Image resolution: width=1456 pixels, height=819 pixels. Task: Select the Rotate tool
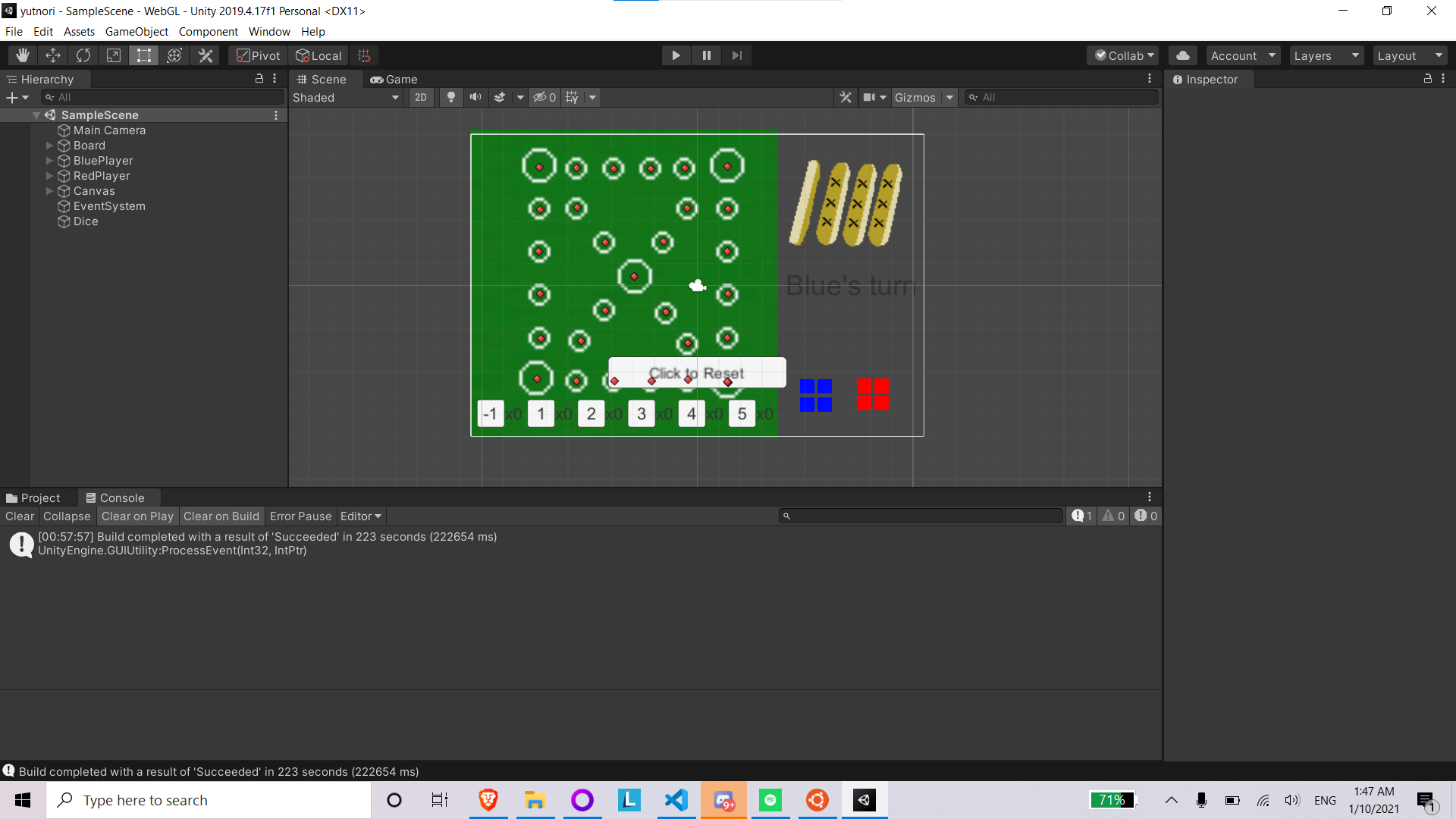pos(83,55)
